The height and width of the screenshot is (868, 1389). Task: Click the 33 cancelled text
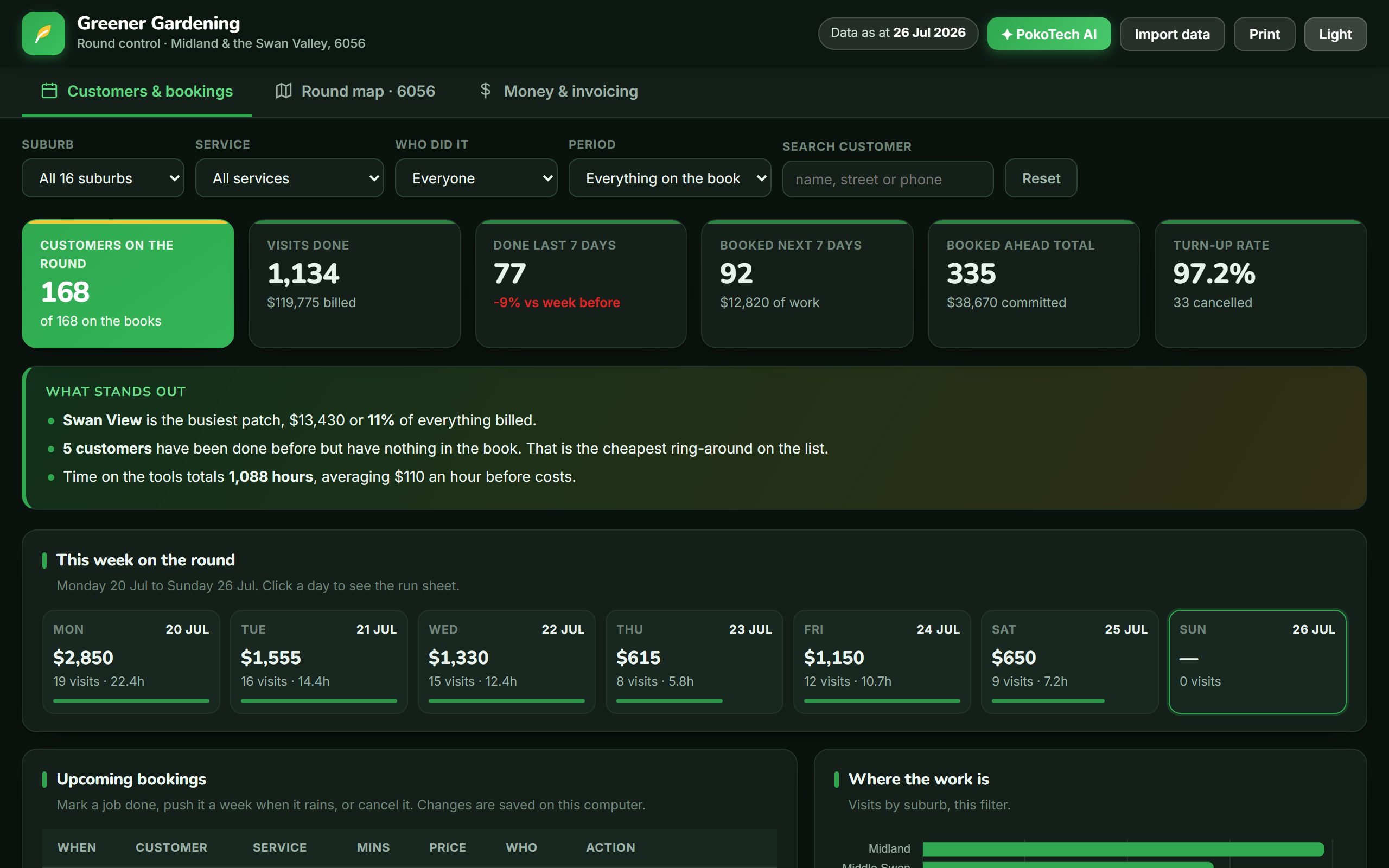point(1212,303)
